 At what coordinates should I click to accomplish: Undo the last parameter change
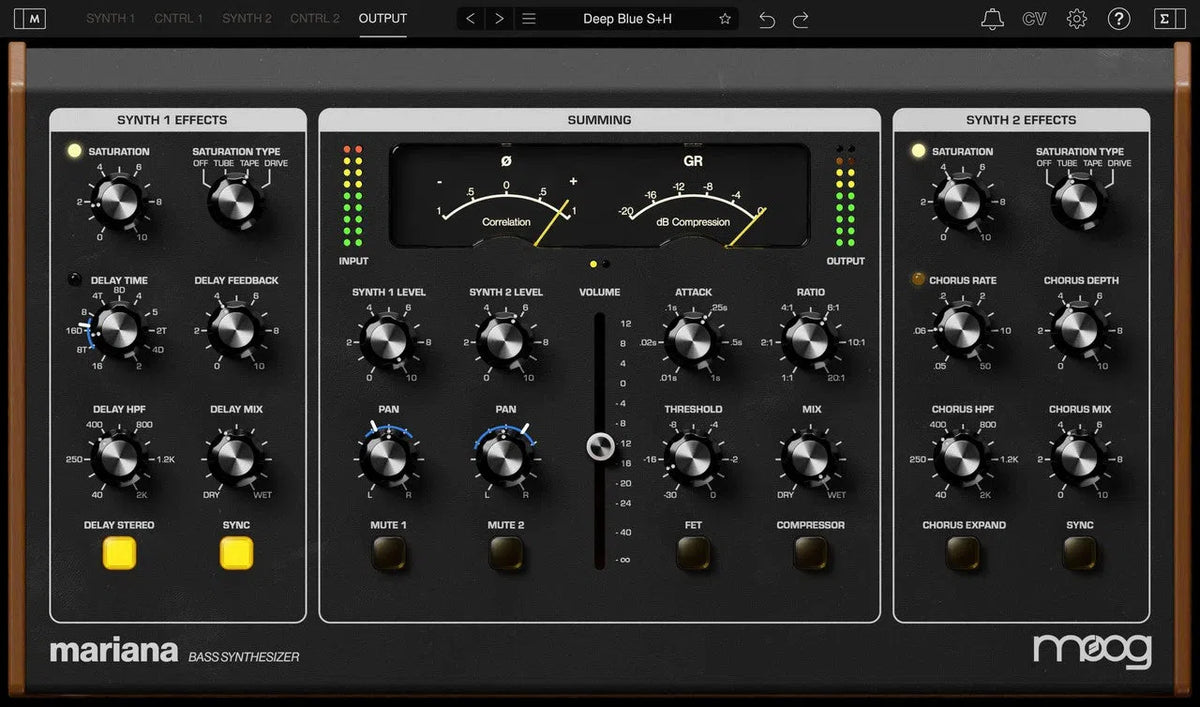pos(767,18)
